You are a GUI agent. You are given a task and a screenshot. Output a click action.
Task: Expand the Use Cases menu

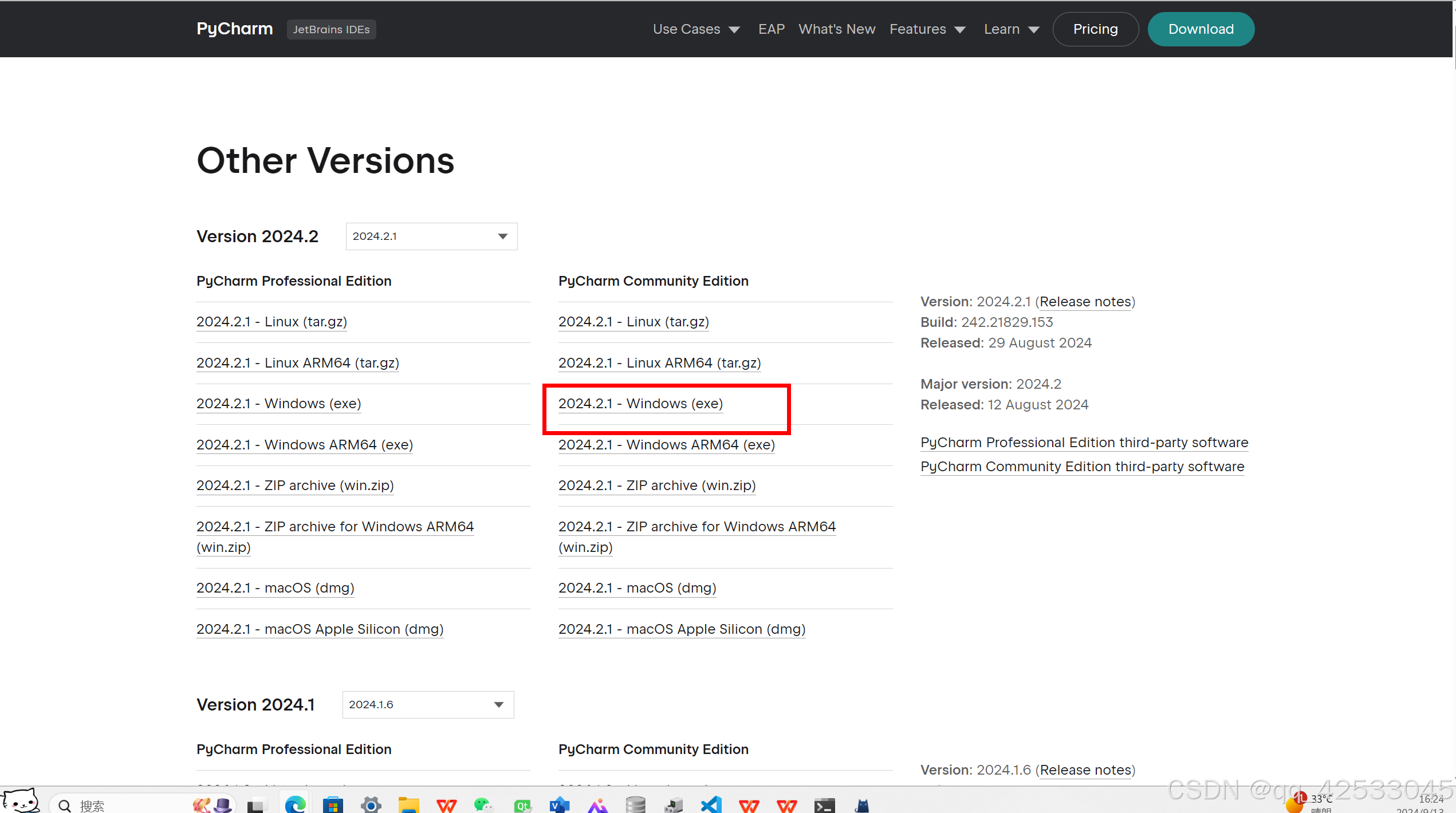click(696, 29)
